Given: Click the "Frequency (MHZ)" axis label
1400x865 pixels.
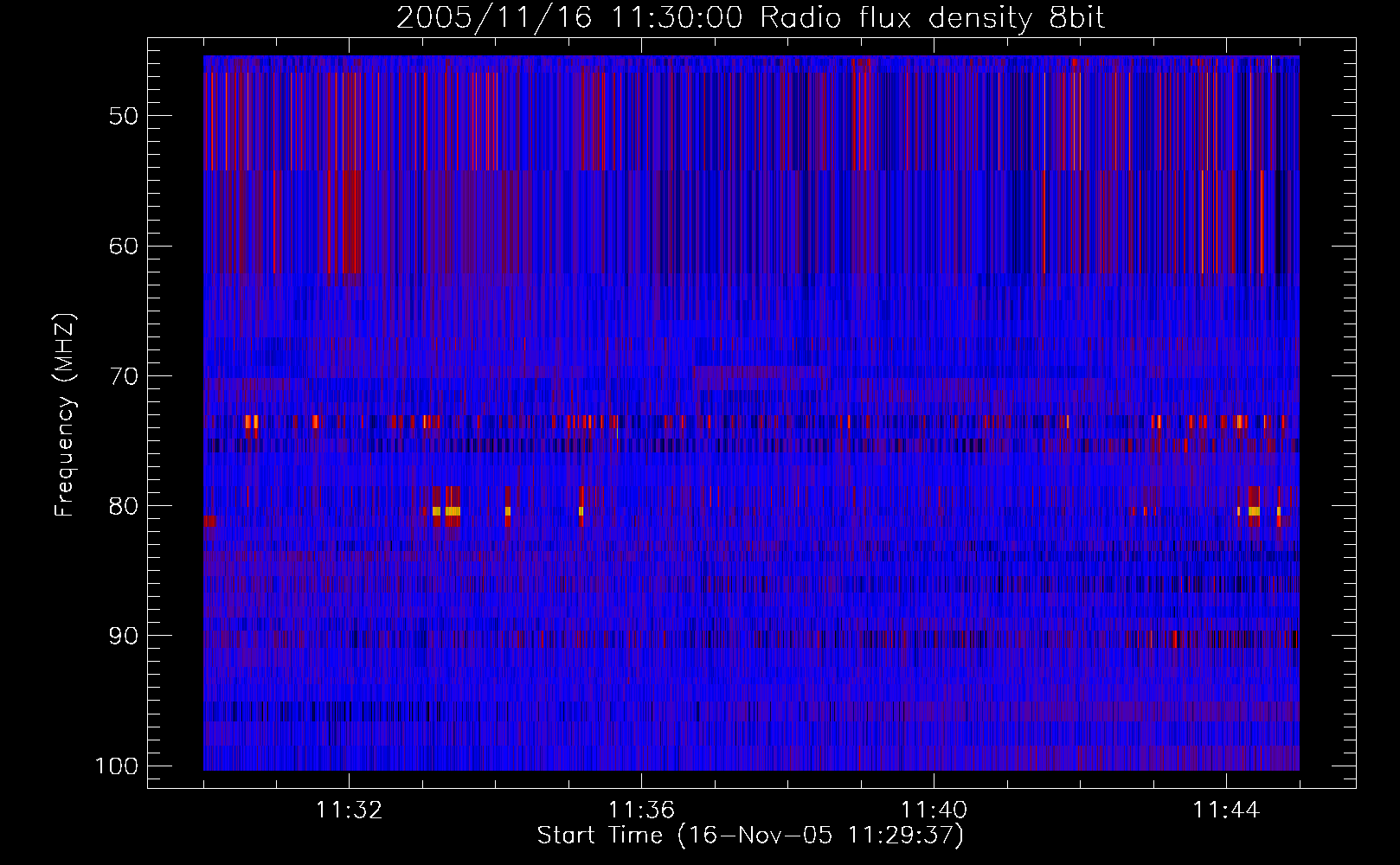Looking at the screenshot, I should tap(65, 414).
